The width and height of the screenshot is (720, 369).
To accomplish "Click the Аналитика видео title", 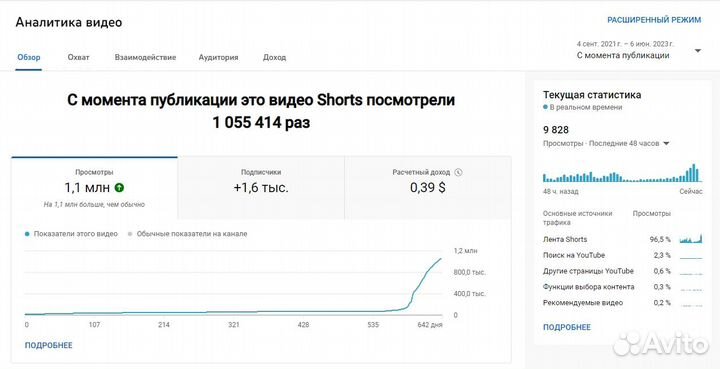I will (69, 22).
